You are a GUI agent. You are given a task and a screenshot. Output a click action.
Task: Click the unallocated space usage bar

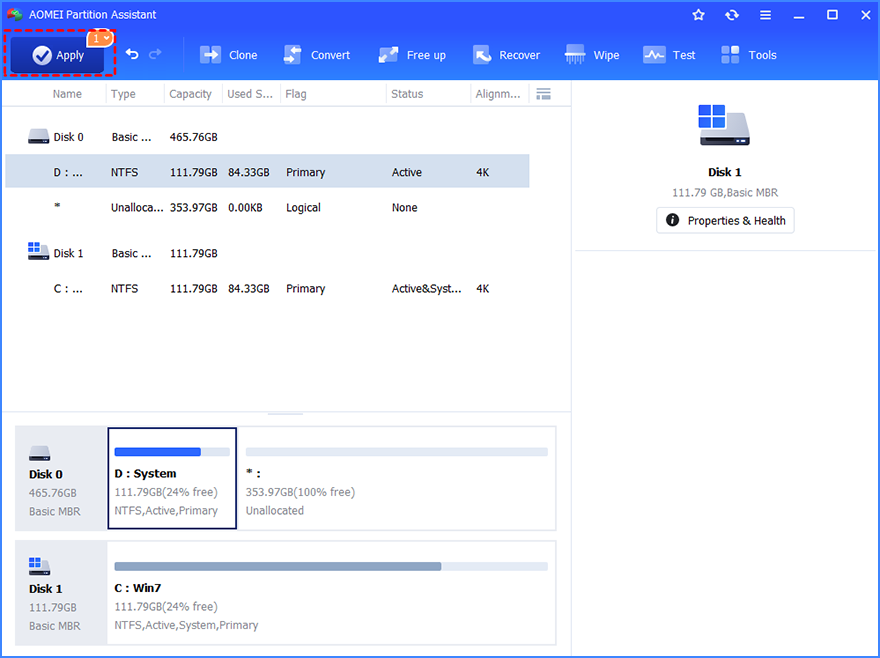(x=397, y=452)
